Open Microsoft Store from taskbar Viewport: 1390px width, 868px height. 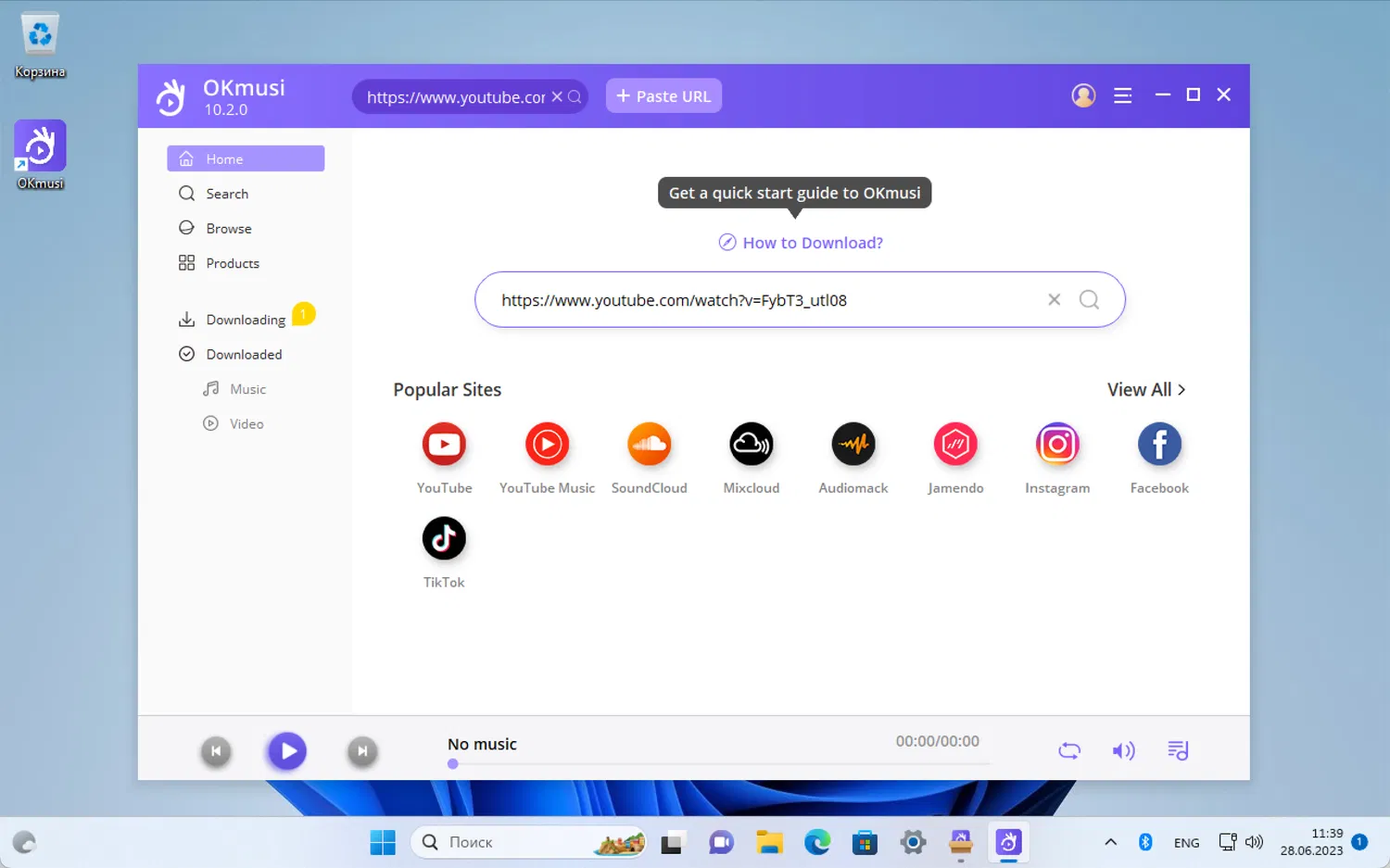tap(865, 842)
